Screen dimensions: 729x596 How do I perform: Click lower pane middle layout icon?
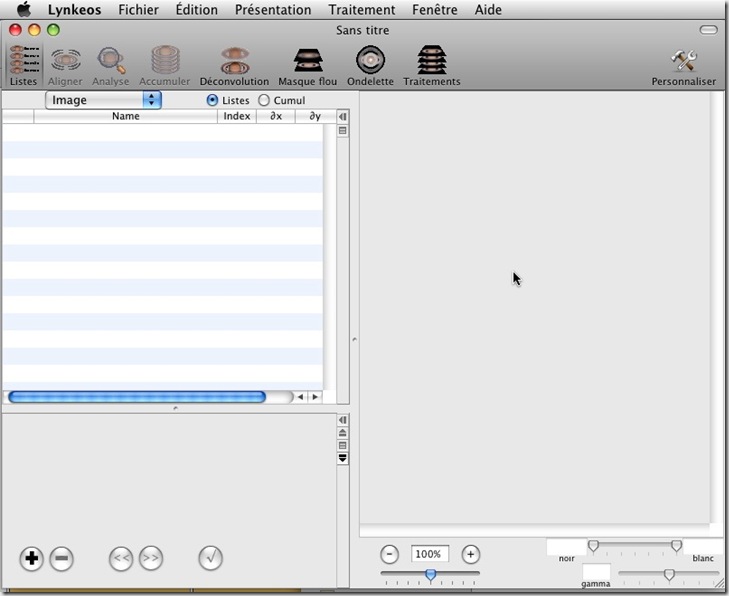[343, 445]
